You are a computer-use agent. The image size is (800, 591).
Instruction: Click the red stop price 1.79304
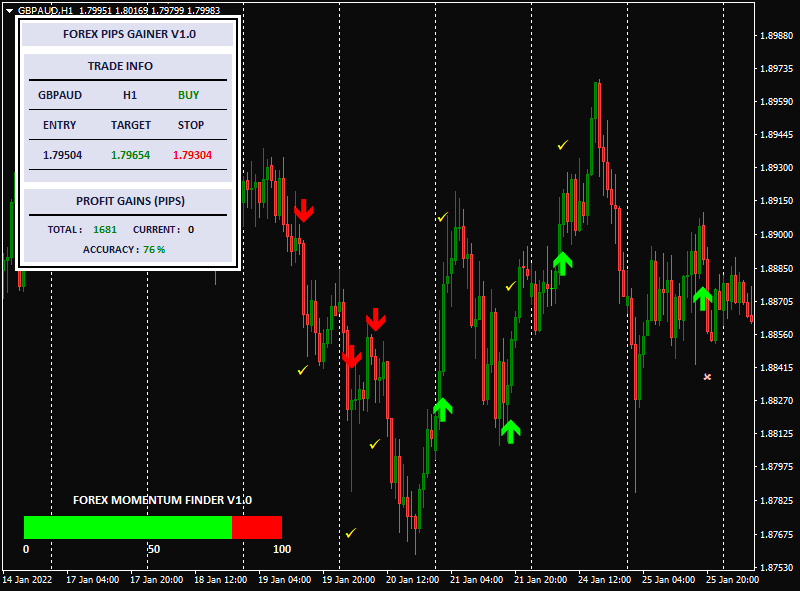point(191,155)
